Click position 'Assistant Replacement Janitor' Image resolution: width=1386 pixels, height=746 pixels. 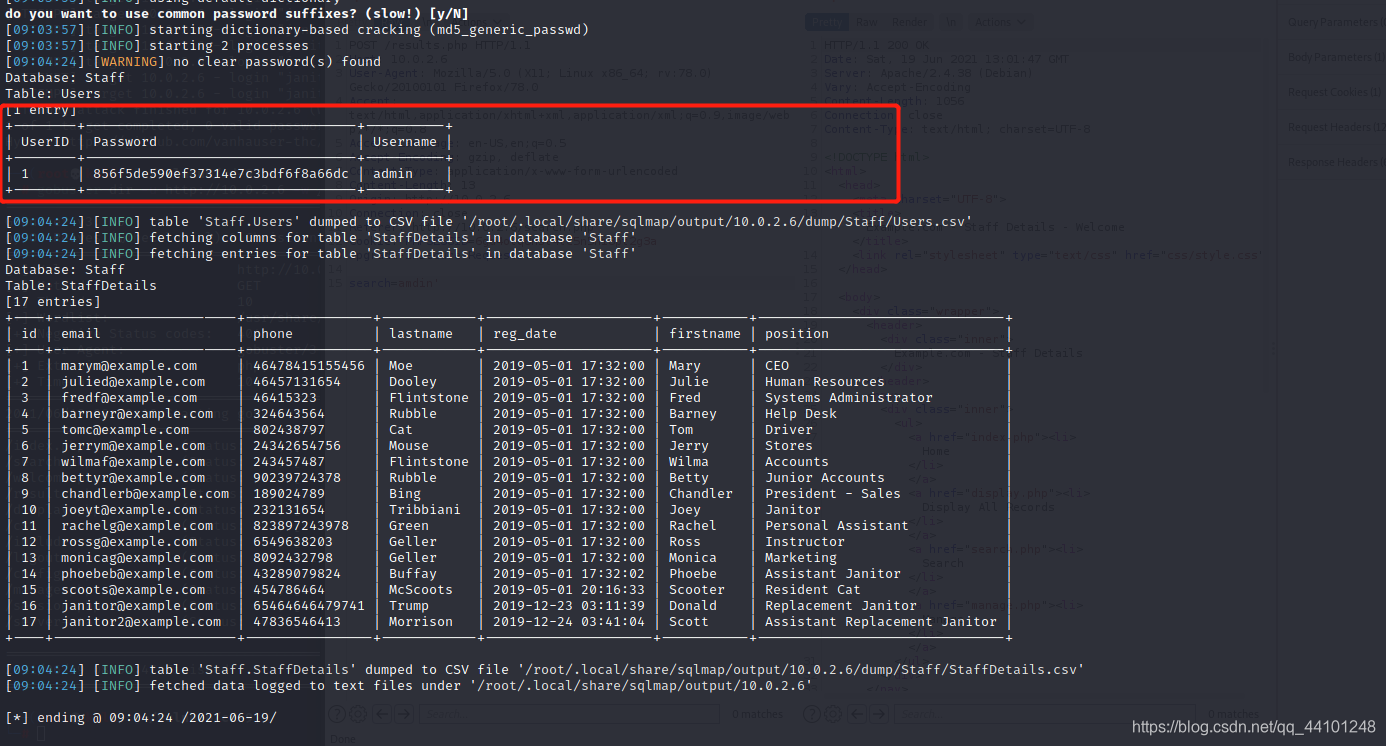[881, 622]
